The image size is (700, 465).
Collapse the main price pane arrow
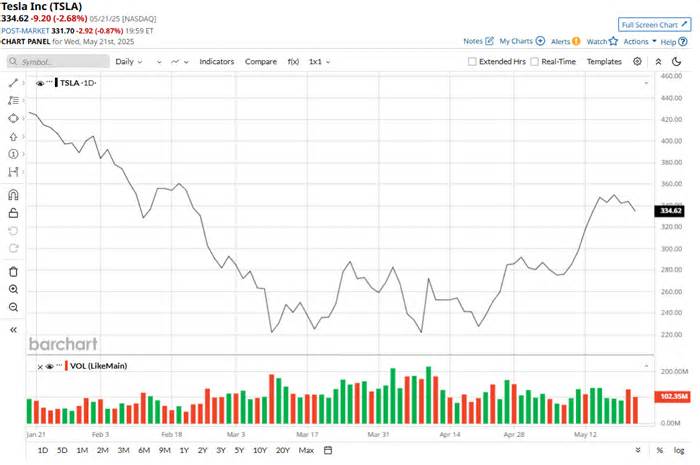[646, 83]
